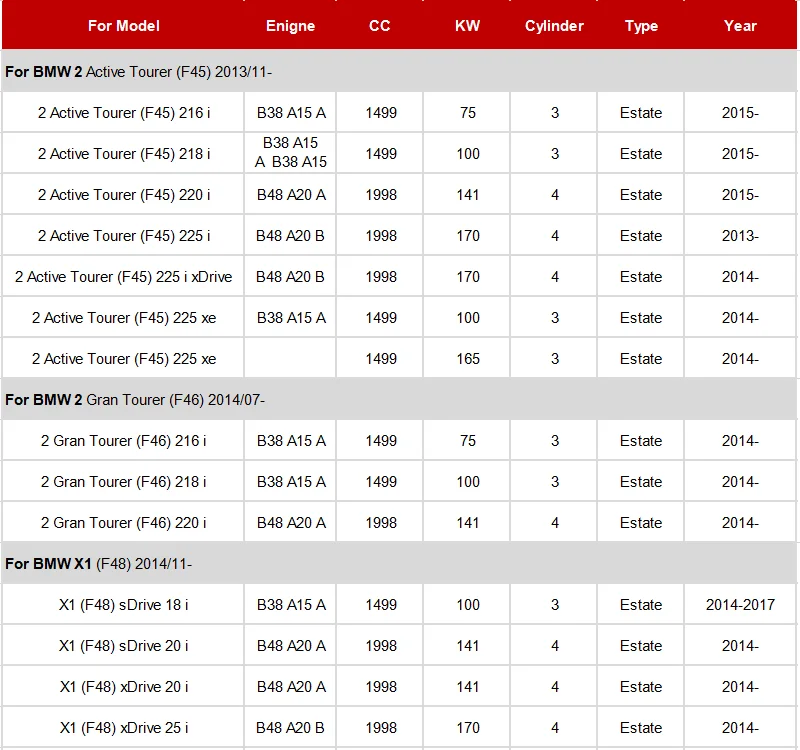
Task: Click the 225 xe model cell with 100 KW
Action: pos(123,318)
